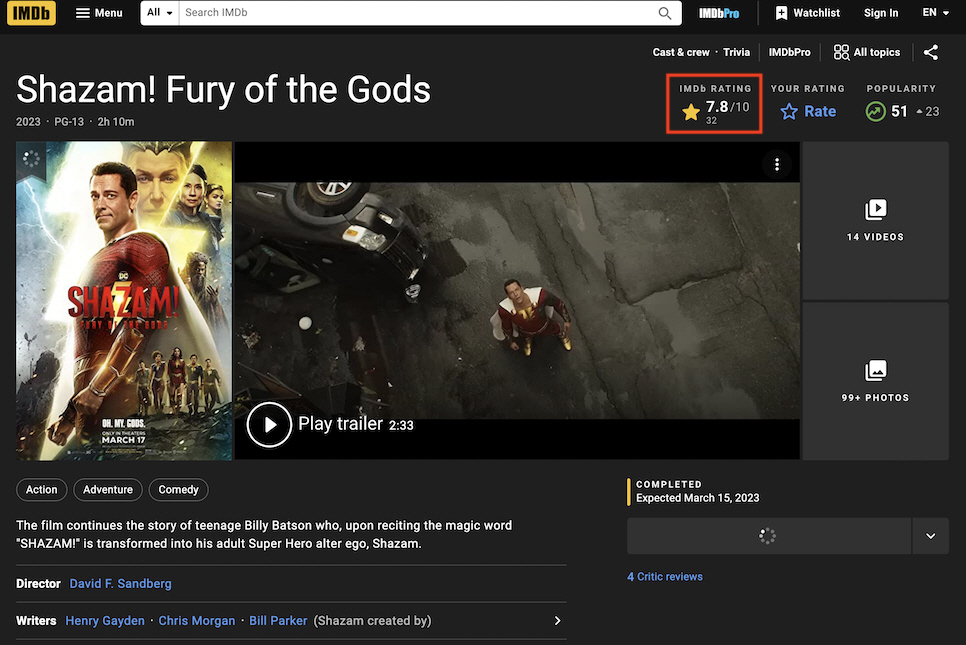
Task: Click the PG-13 rating link
Action: [69, 122]
